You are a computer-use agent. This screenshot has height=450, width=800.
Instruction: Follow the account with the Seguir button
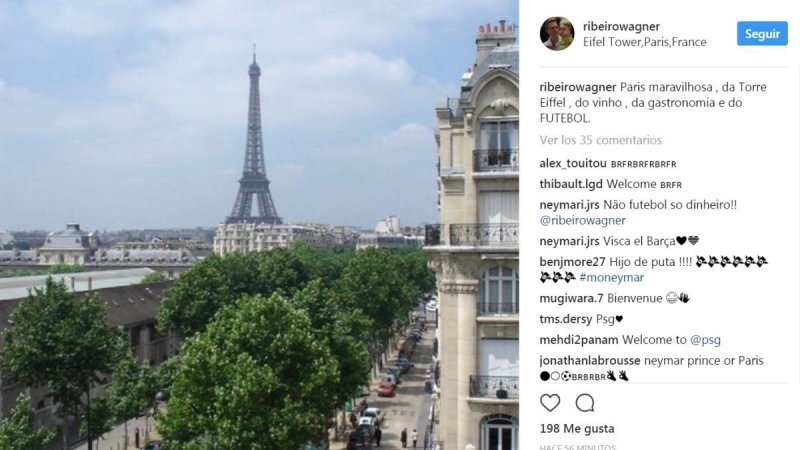click(x=762, y=34)
